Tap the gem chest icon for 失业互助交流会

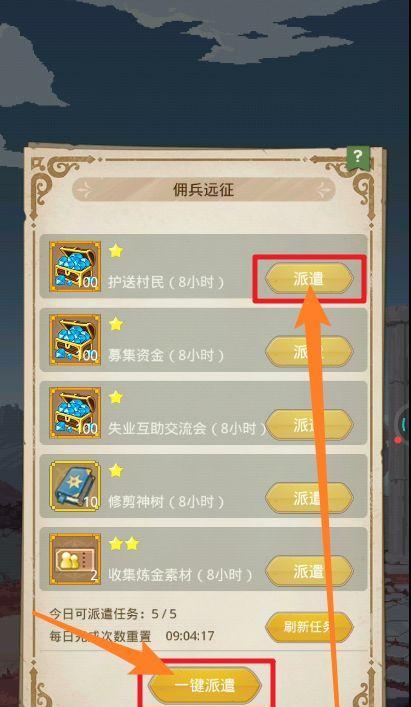tap(75, 413)
